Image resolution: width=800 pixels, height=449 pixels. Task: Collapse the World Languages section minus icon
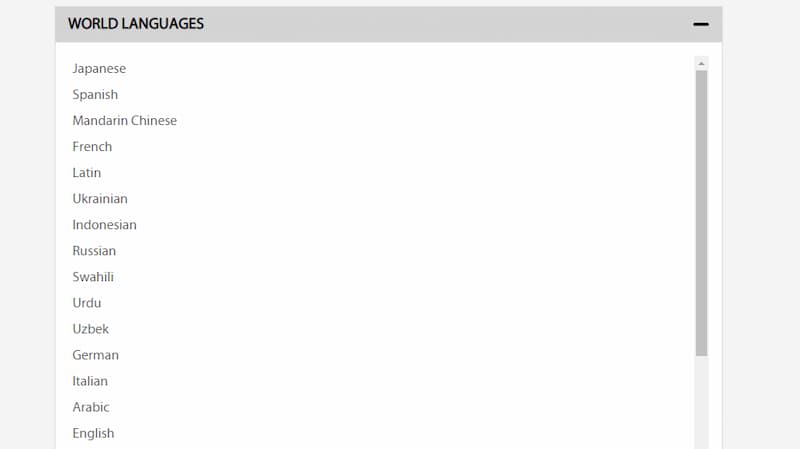click(701, 24)
